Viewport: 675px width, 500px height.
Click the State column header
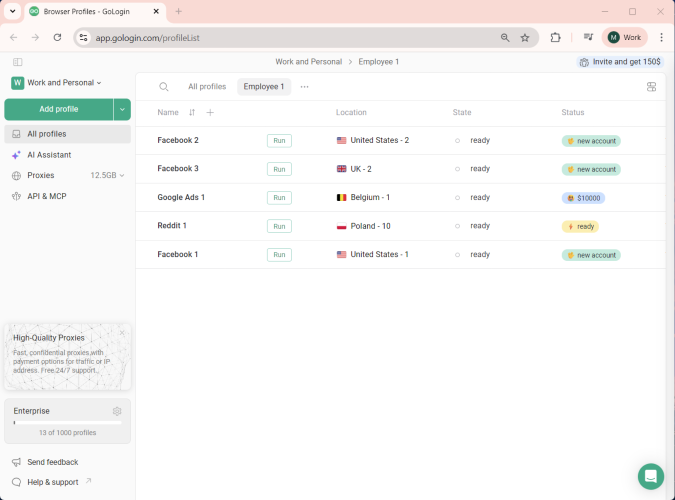coord(462,112)
